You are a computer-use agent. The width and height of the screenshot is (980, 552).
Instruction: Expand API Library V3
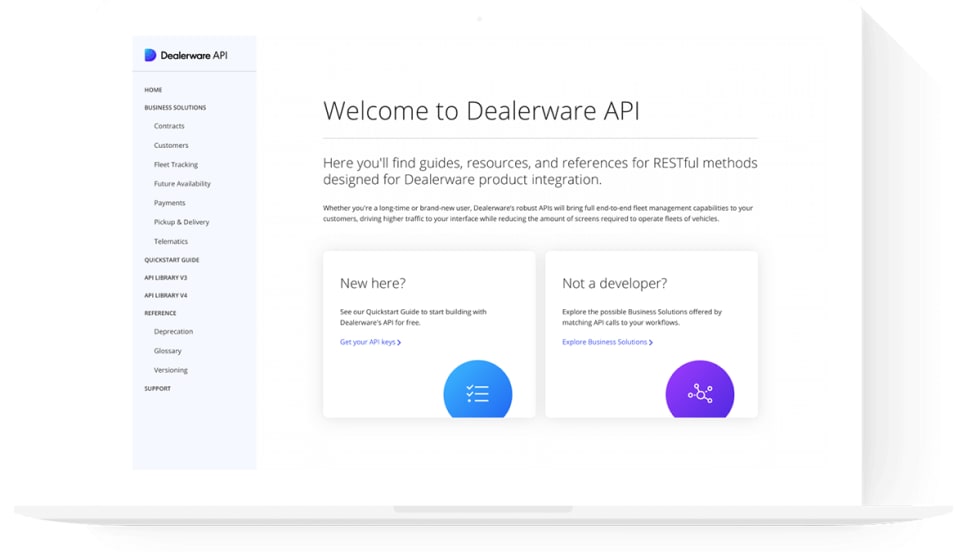(166, 278)
